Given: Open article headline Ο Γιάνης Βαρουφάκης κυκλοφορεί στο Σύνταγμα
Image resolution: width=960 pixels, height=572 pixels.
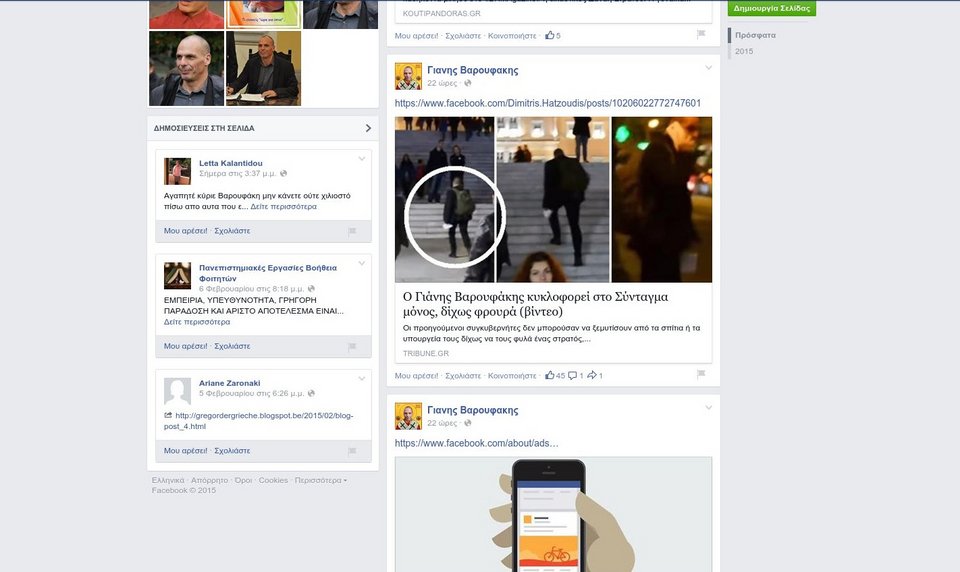Looking at the screenshot, I should 535,304.
